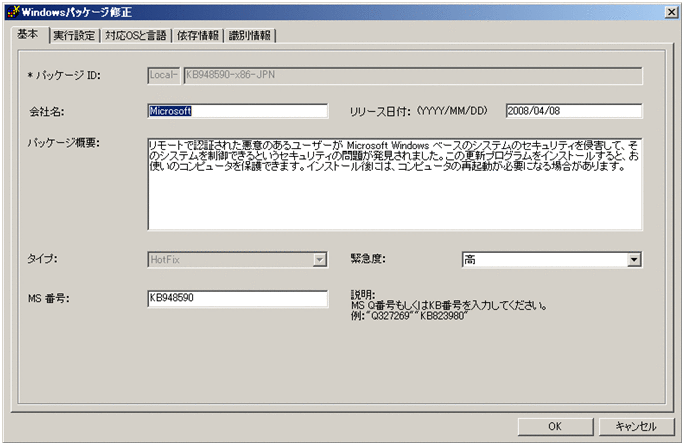Click the MS 番号 label
Image resolution: width=685 pixels, height=447 pixels.
(x=49, y=298)
